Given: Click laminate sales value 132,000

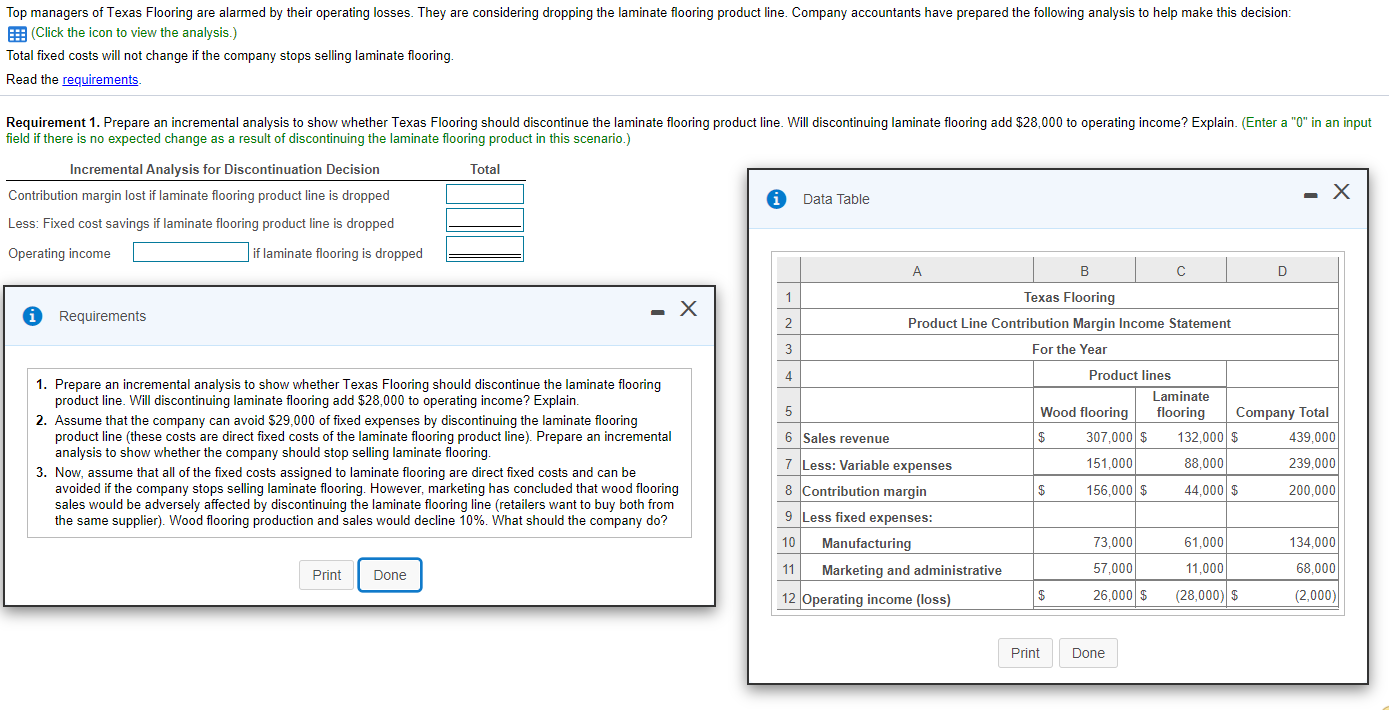Looking at the screenshot, I should coord(1200,437).
